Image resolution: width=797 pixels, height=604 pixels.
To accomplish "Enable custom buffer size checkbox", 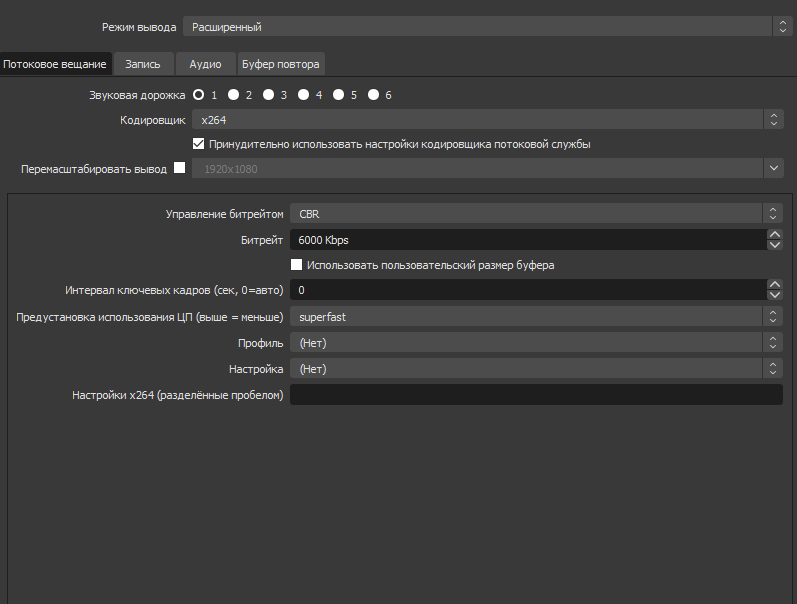I will tap(296, 265).
